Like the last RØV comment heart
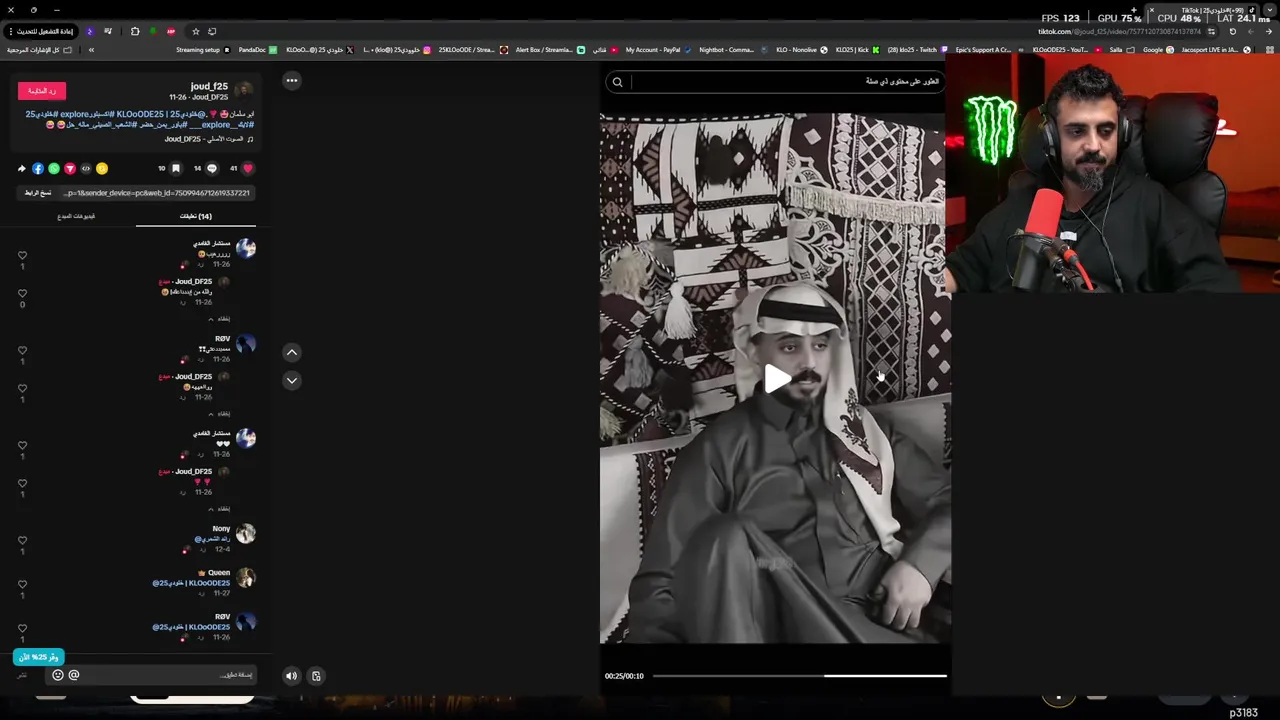 (x=22, y=629)
